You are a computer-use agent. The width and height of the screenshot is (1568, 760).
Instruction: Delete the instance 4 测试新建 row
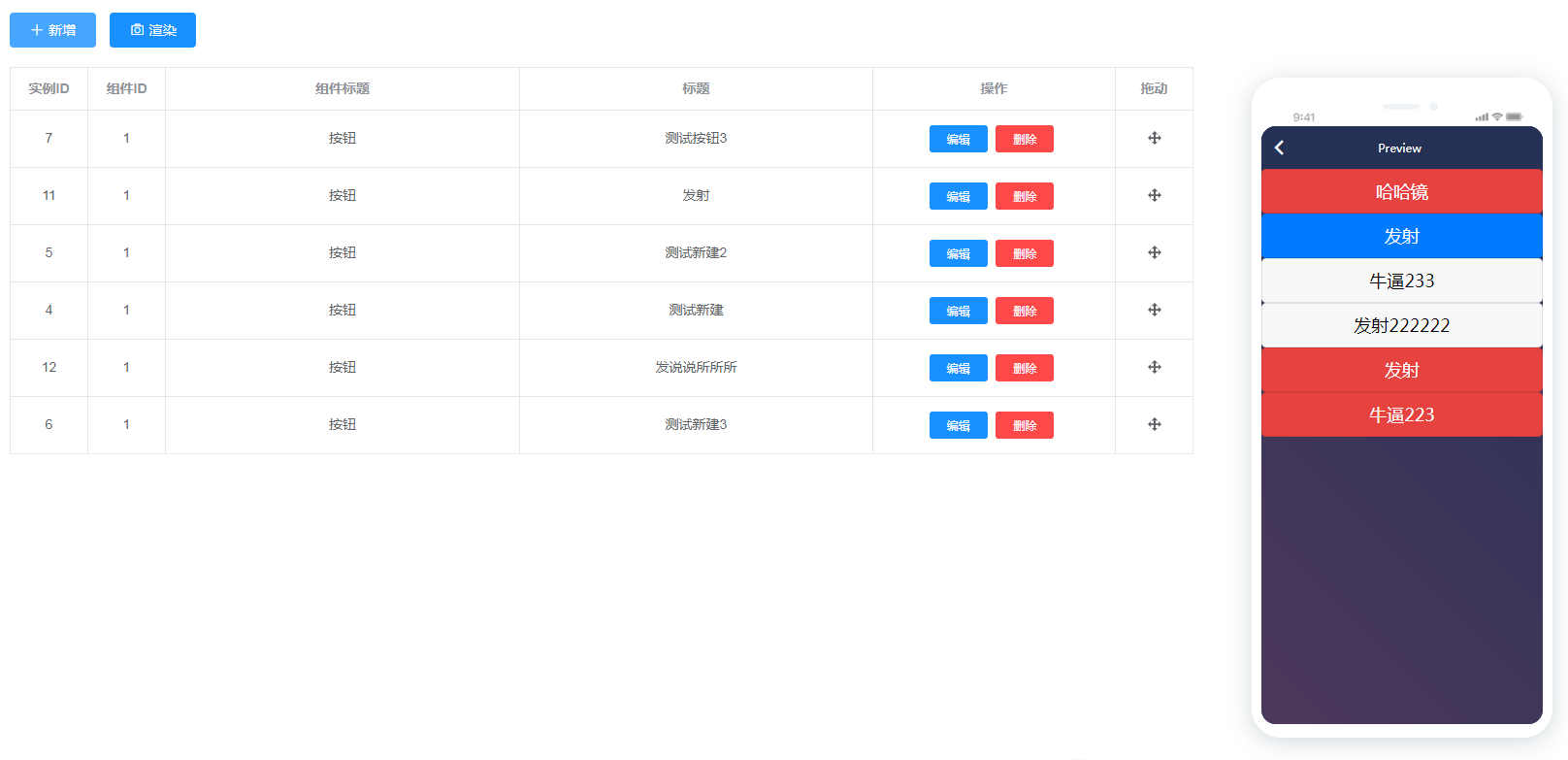point(1024,311)
